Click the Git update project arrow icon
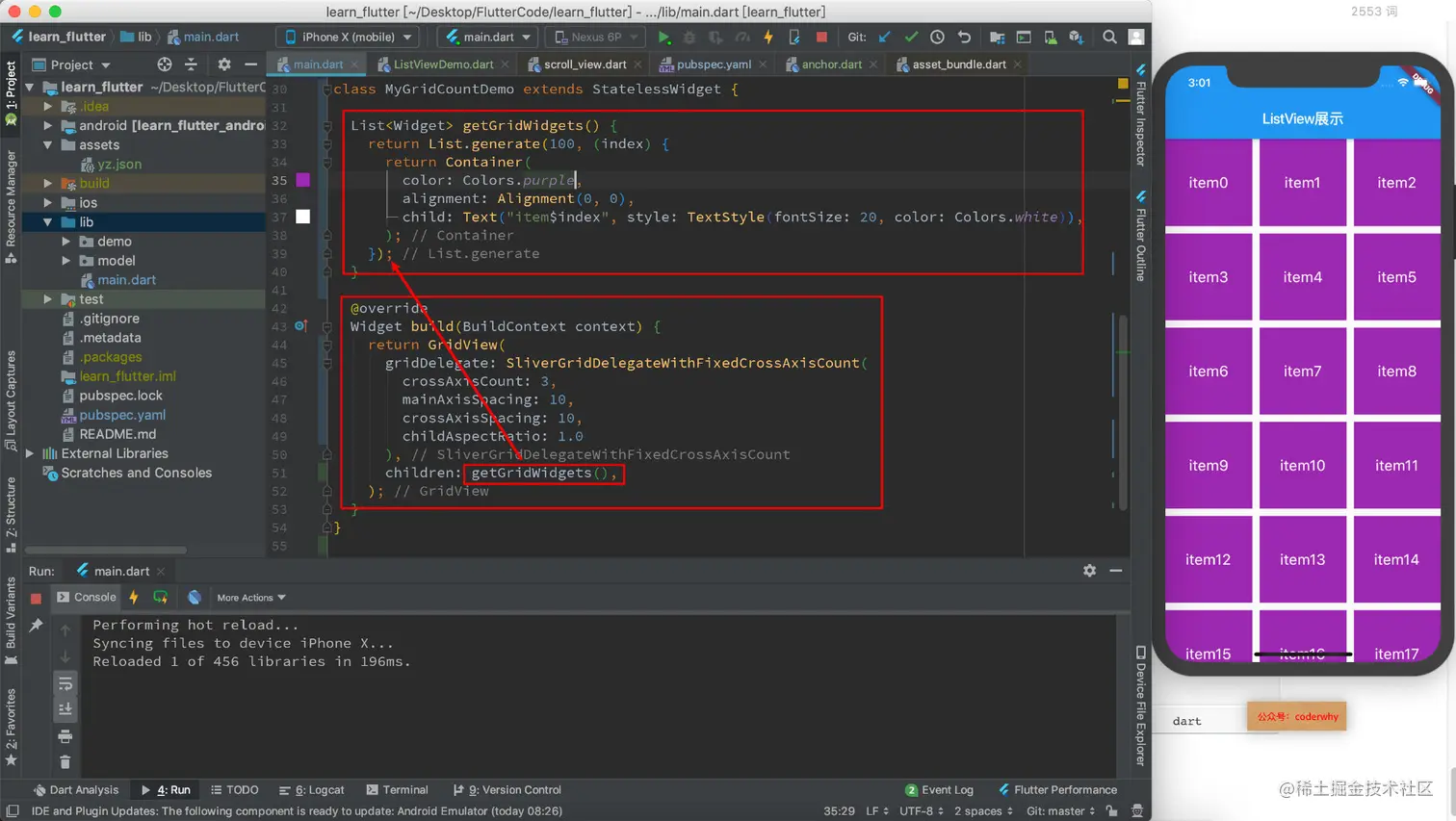Viewport: 1456px width, 821px height. tap(884, 38)
